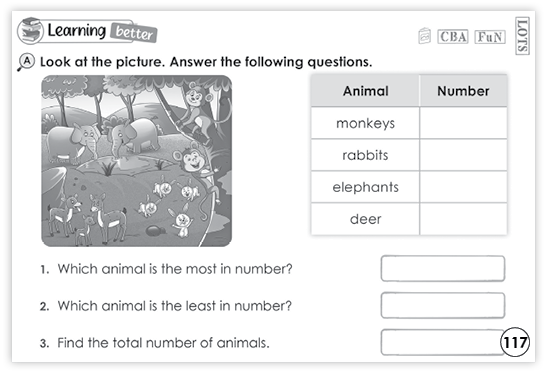Viewport: 547px width, 373px height.
Task: Click the Number cell for rabbits
Action: 463,155
